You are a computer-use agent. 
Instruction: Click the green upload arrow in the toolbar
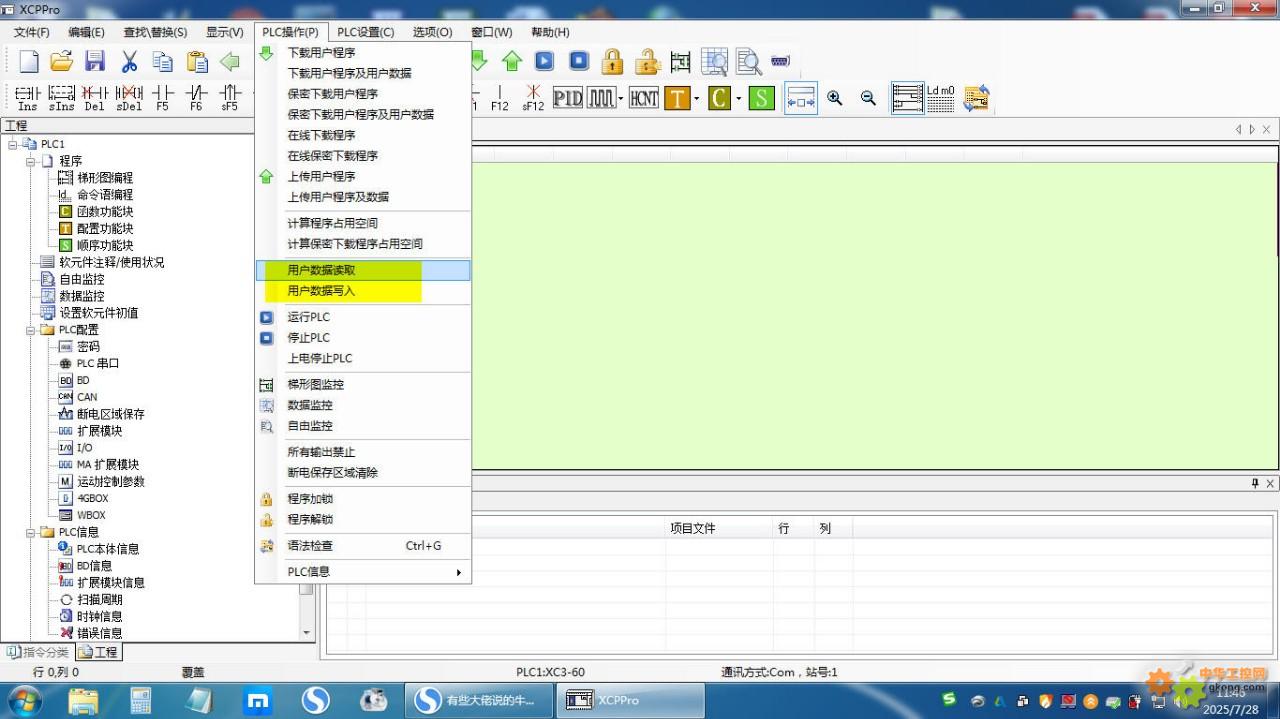click(x=512, y=61)
